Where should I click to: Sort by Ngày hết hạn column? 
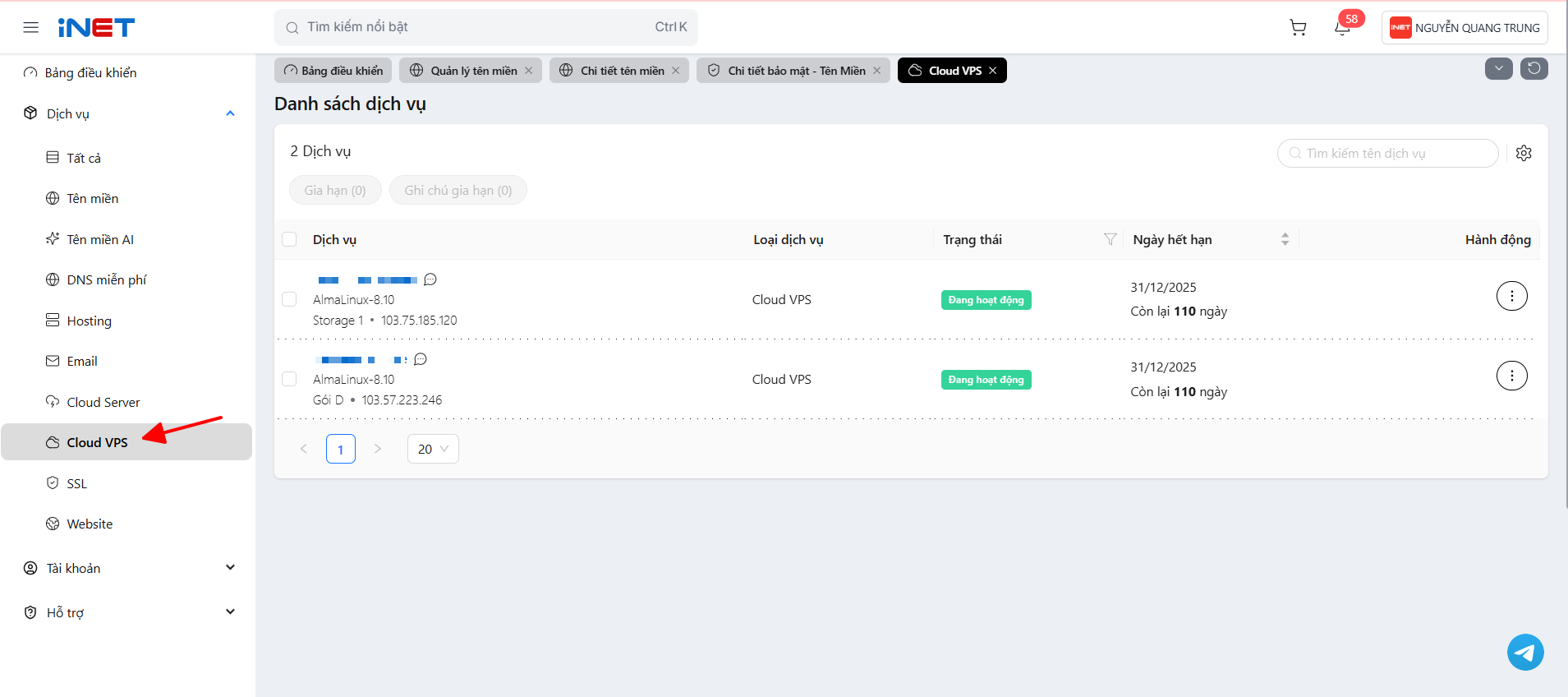pyautogui.click(x=1285, y=239)
